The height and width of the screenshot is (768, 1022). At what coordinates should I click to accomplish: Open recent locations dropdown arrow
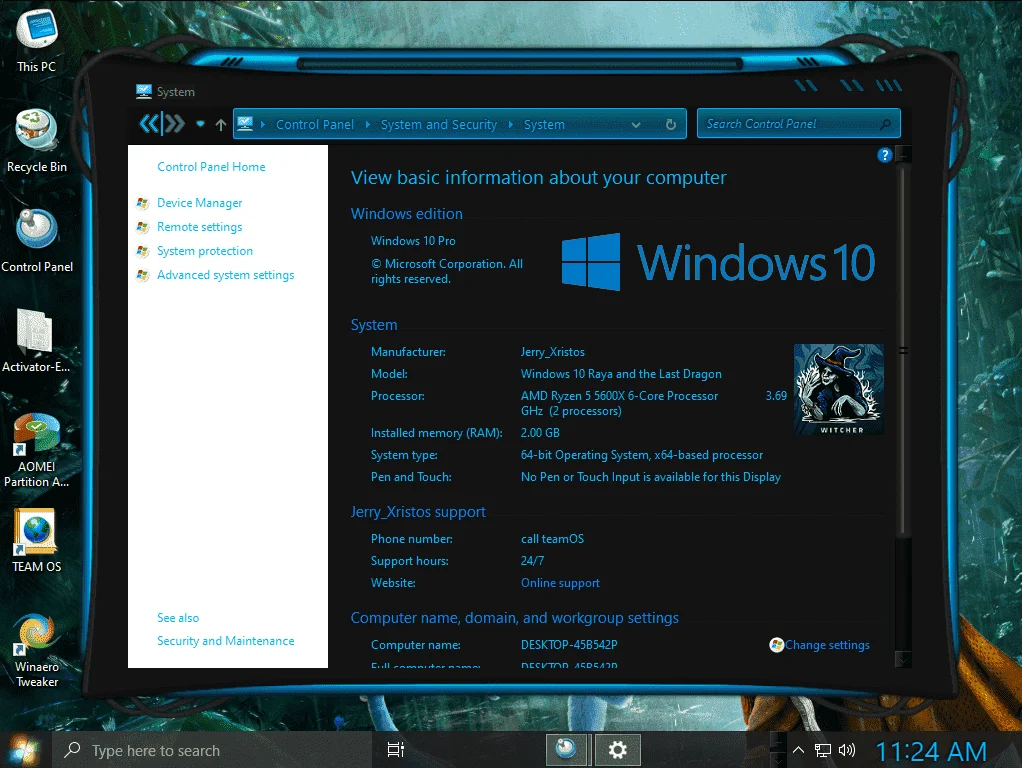pyautogui.click(x=200, y=124)
